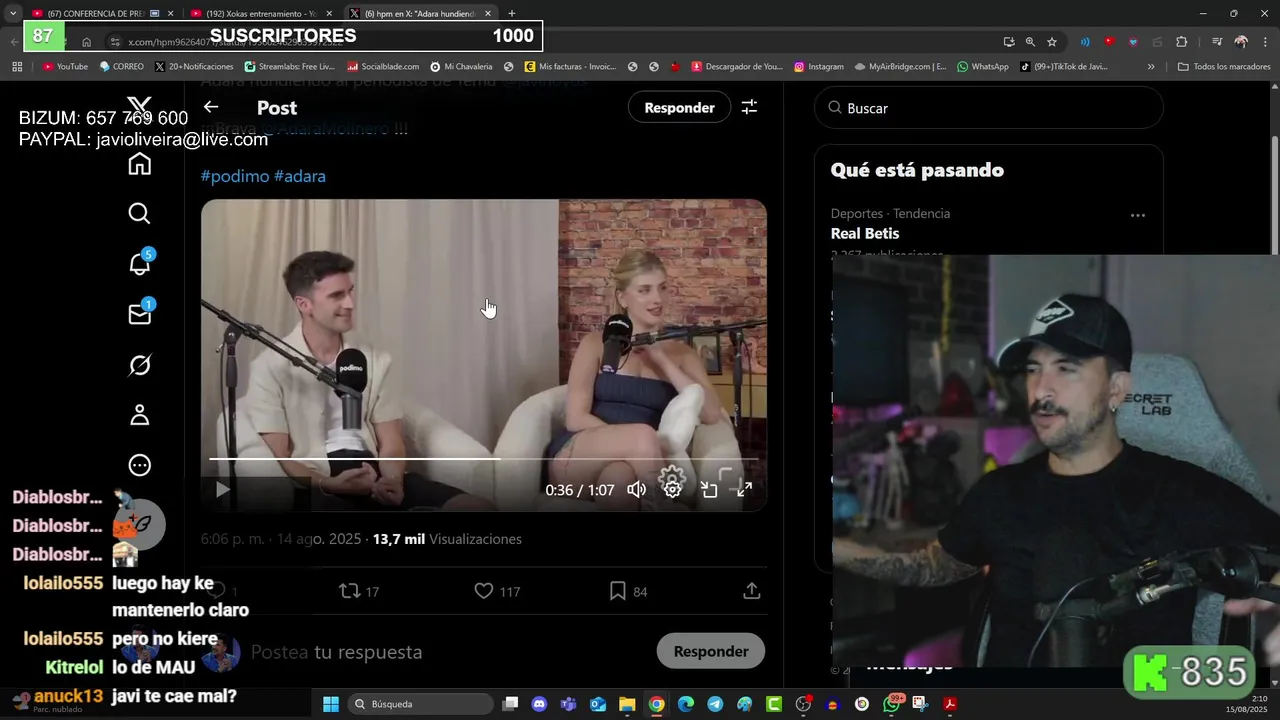This screenshot has width=1280, height=720.
Task: Open Todos los marcadores folder
Action: (1224, 66)
